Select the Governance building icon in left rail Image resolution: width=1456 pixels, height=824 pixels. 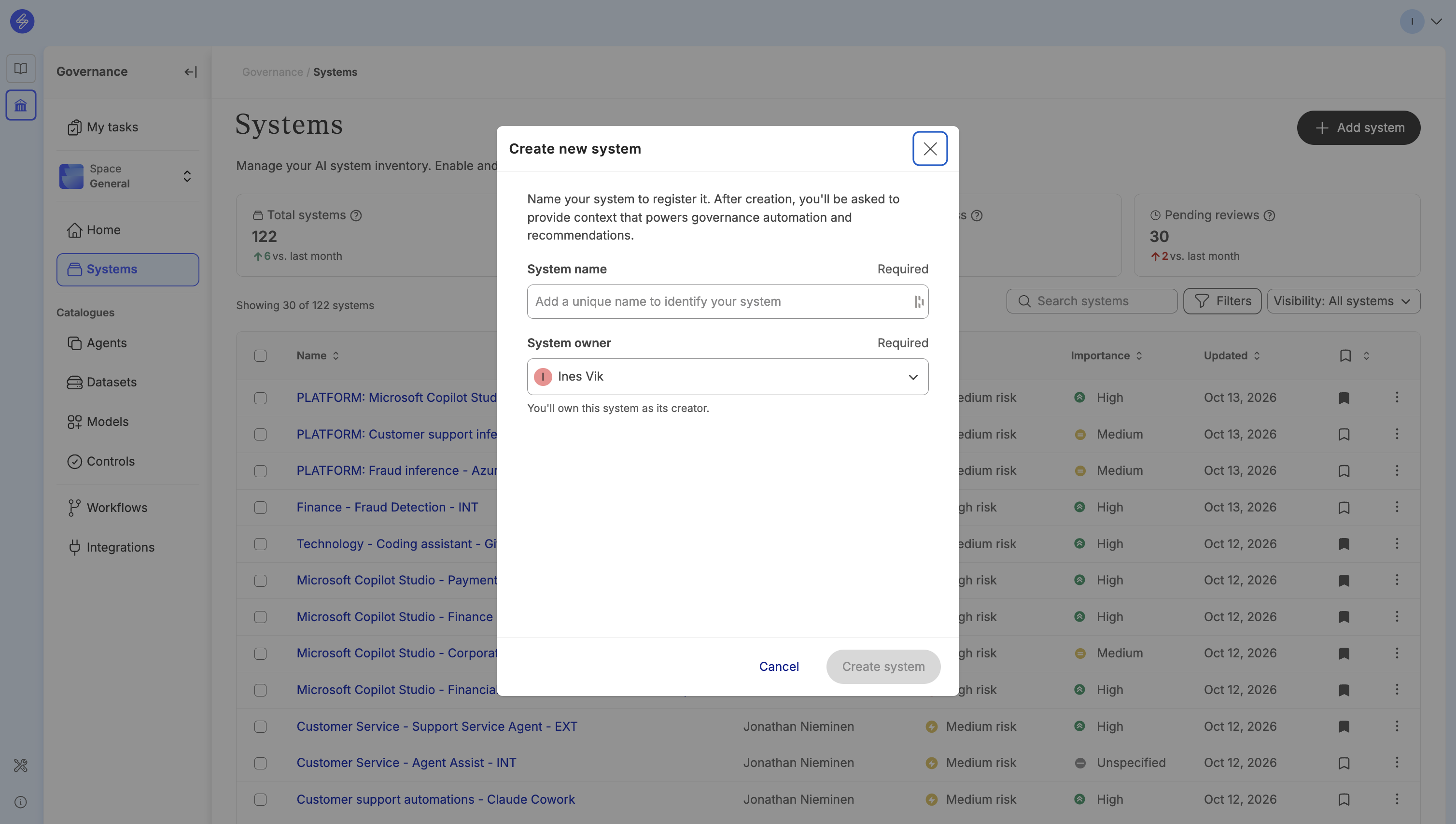[x=21, y=105]
